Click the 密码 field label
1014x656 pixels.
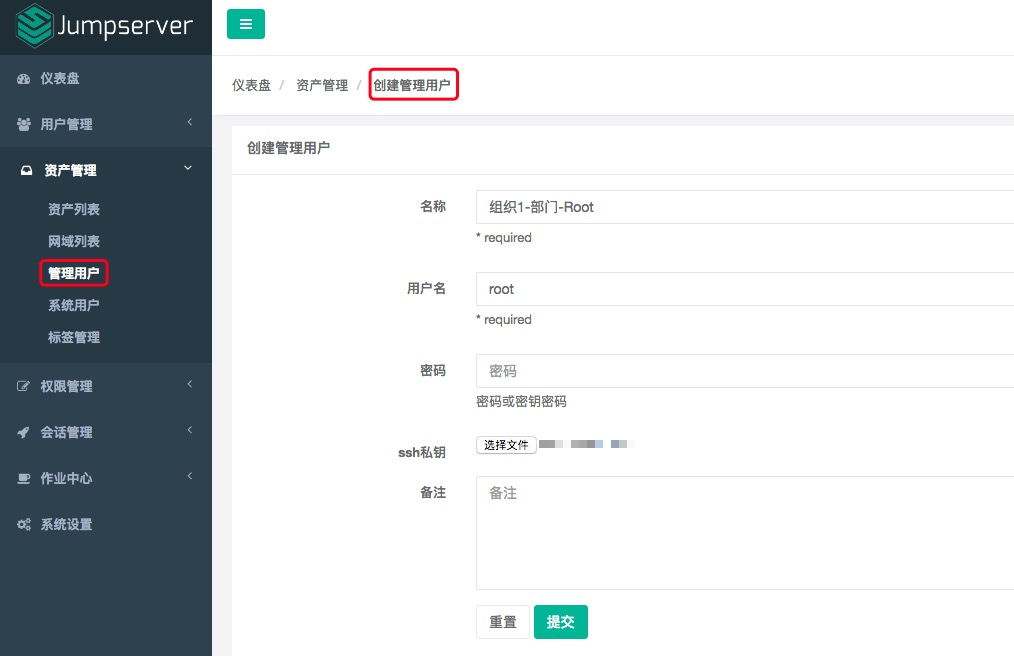tap(433, 371)
